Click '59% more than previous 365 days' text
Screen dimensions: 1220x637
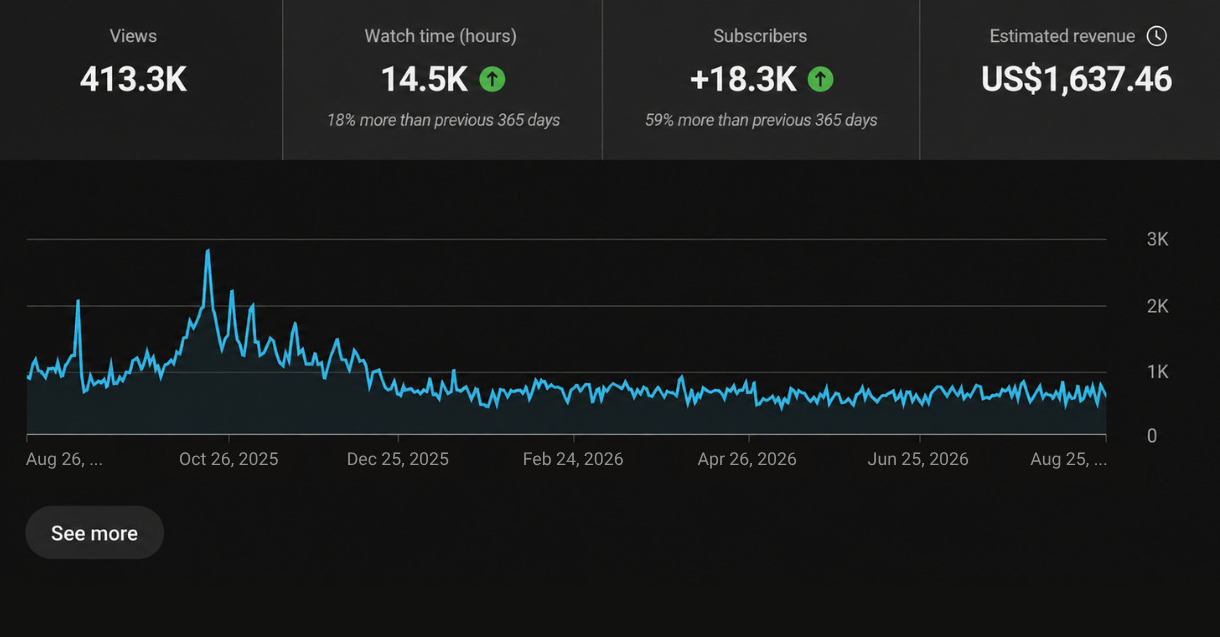[x=761, y=120]
